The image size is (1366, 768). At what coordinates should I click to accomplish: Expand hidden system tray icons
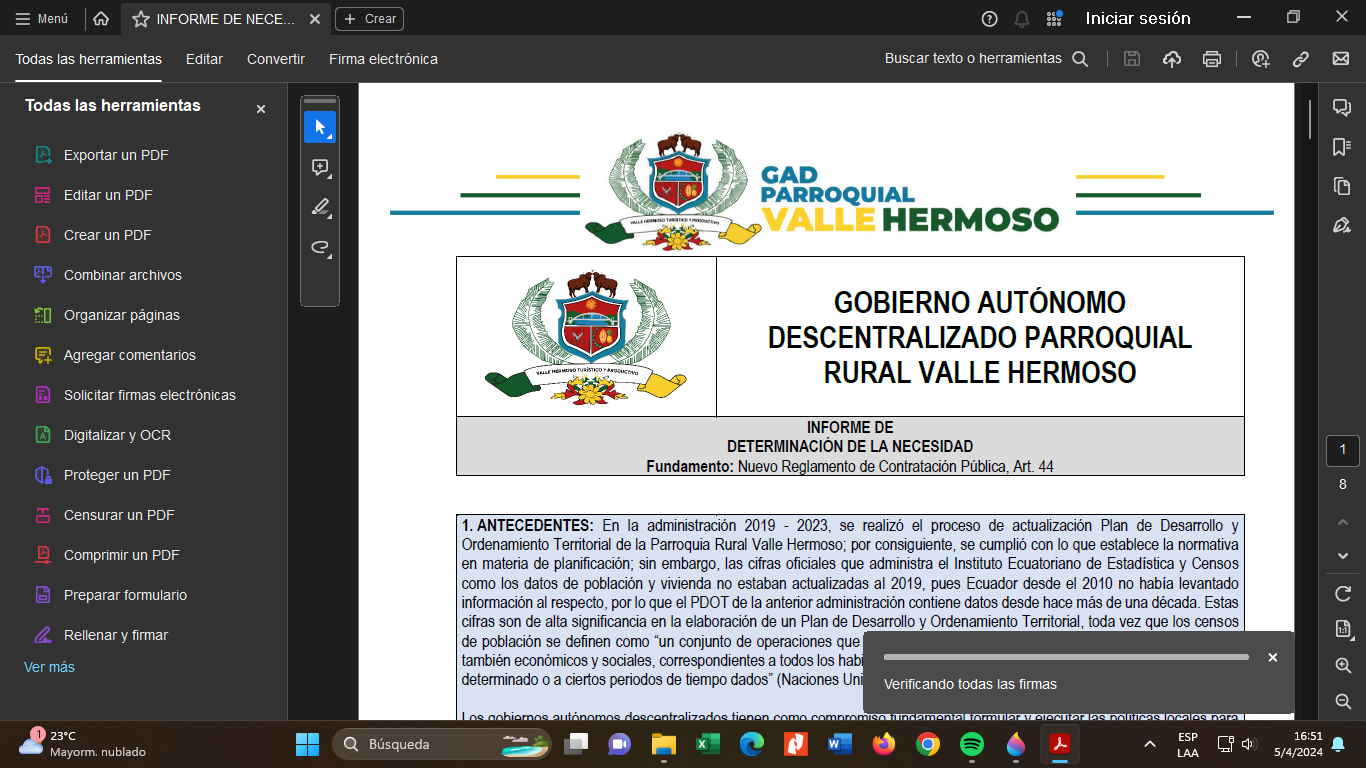(1150, 744)
